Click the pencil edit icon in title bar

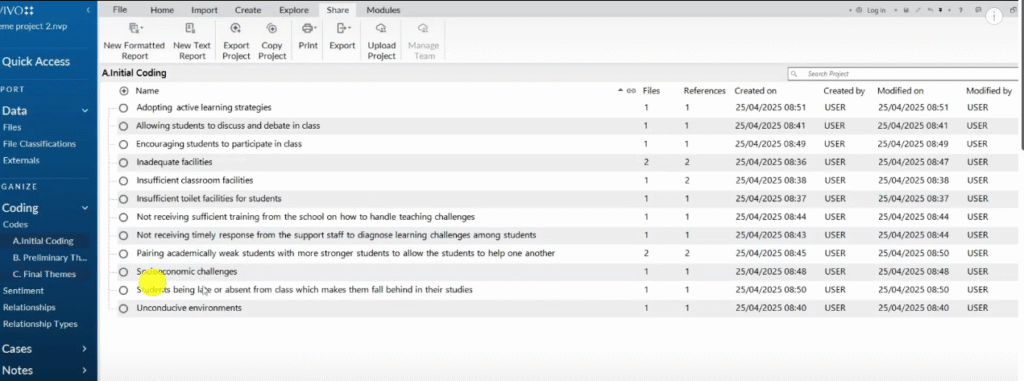pos(918,10)
